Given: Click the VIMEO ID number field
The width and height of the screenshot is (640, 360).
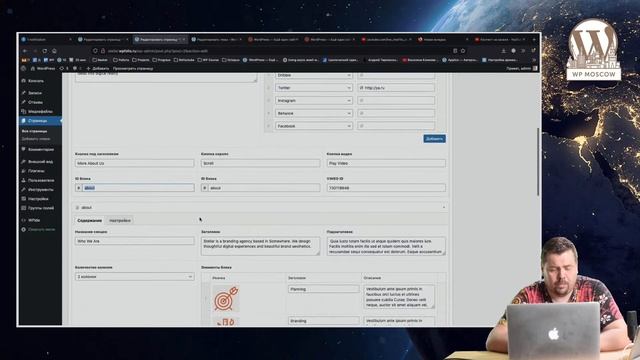Looking at the screenshot, I should [x=386, y=188].
